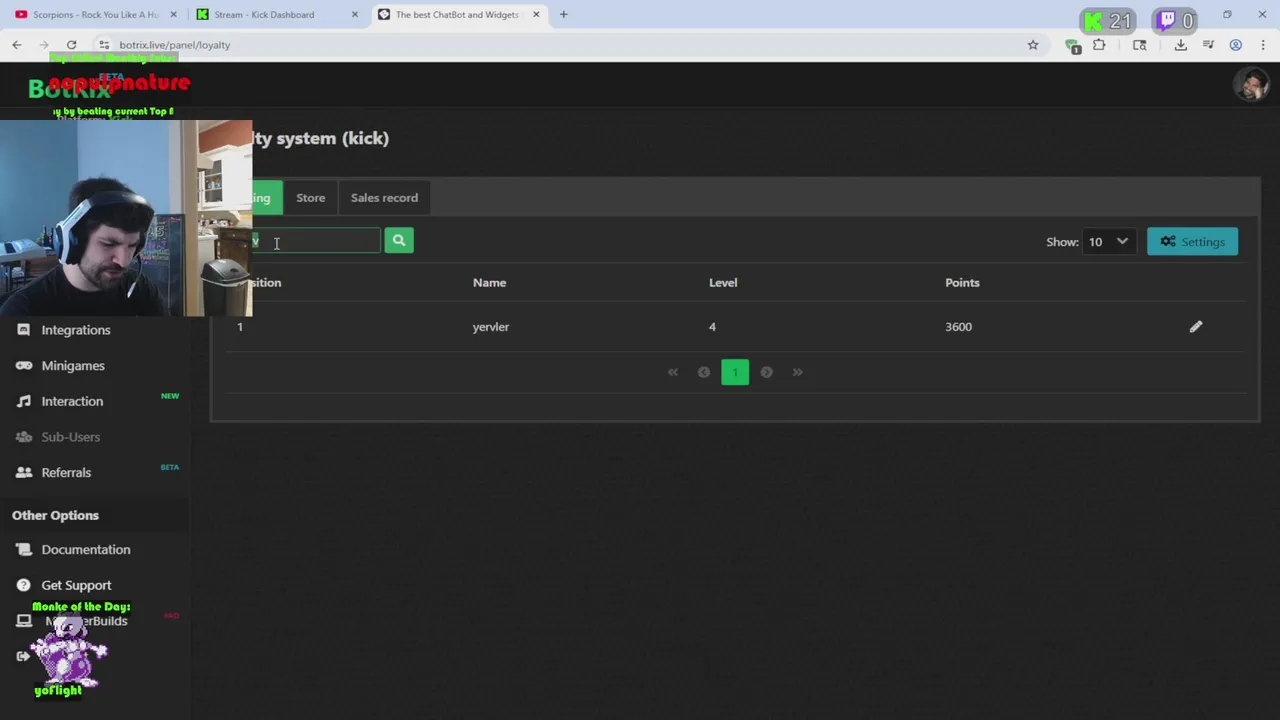This screenshot has height=720, width=1280.
Task: Go to Interaction in the sidebar
Action: 72,401
